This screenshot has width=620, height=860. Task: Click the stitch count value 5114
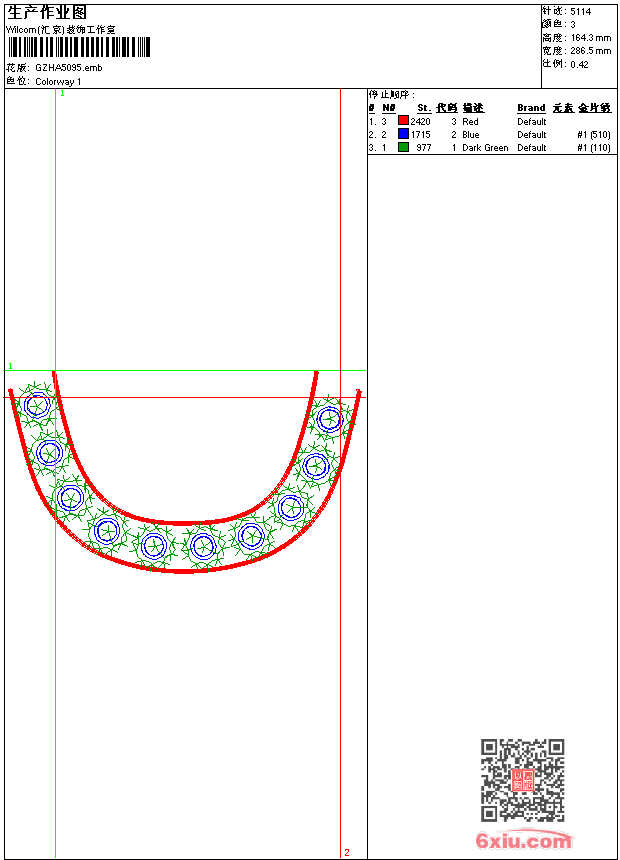point(580,12)
